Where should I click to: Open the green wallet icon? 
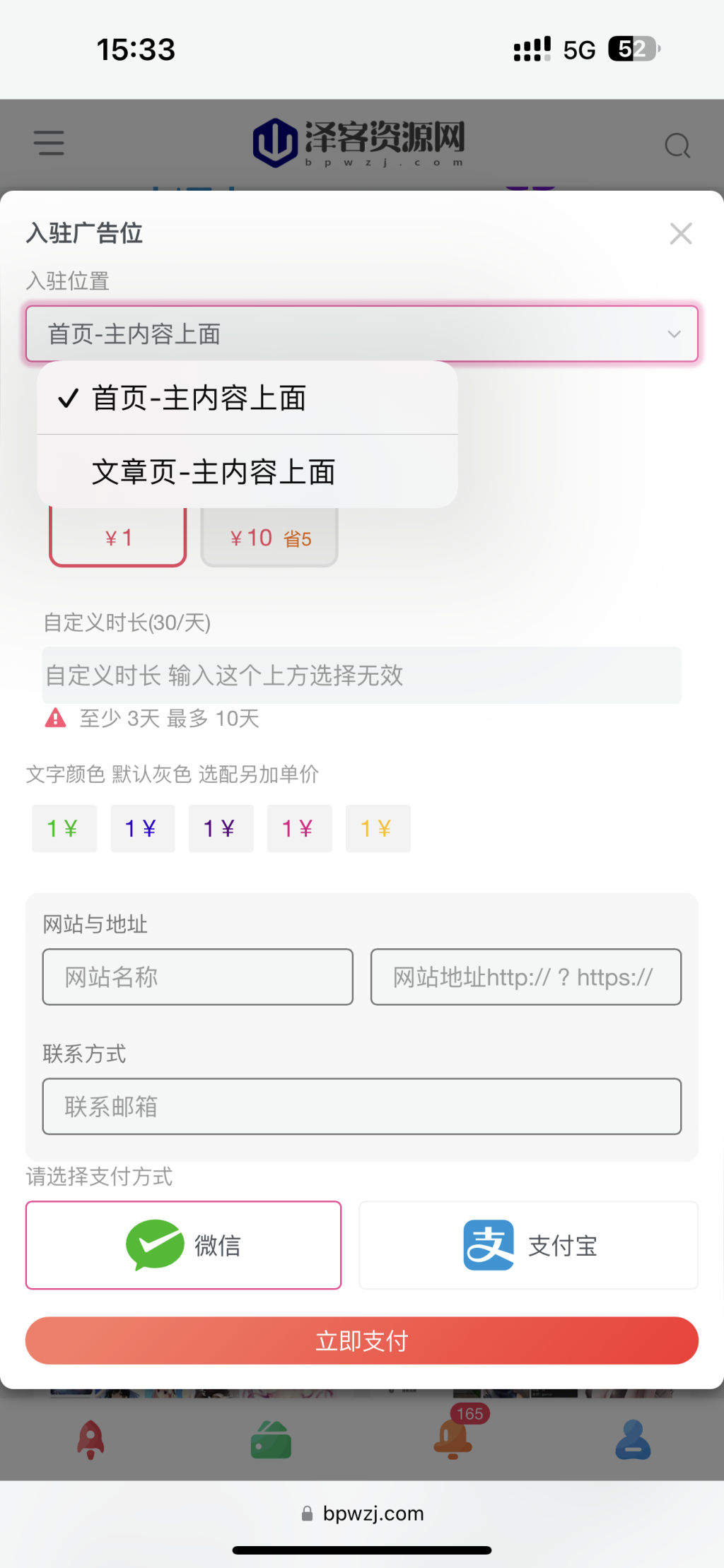(271, 1441)
